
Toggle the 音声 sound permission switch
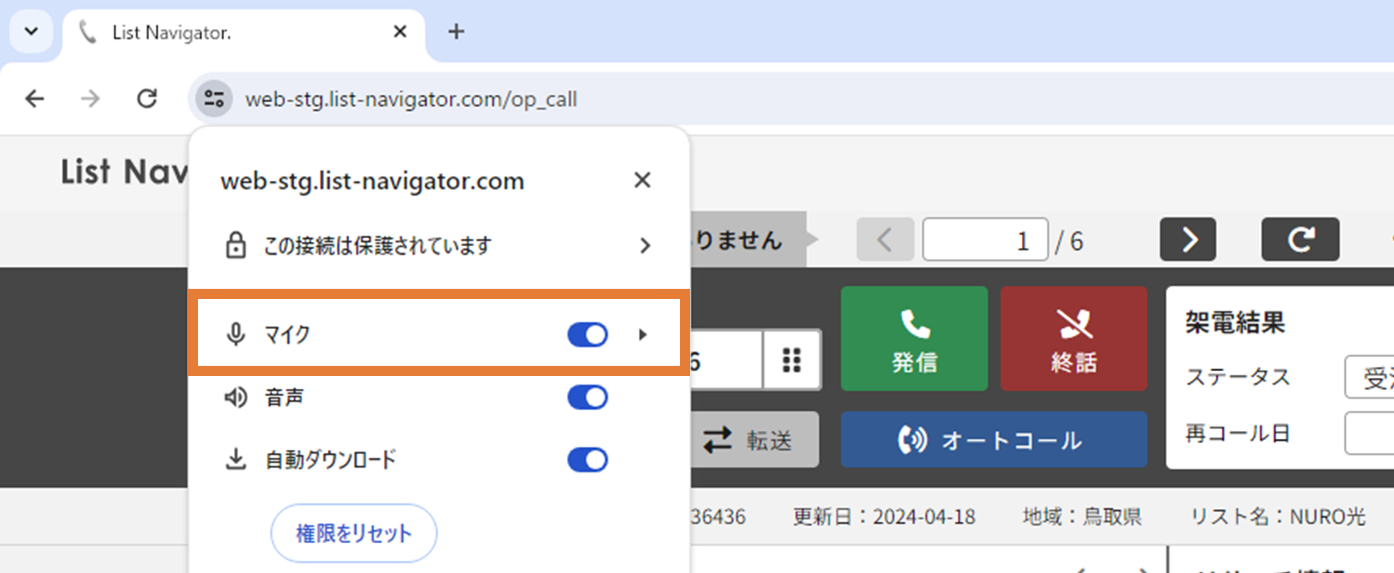click(x=587, y=398)
